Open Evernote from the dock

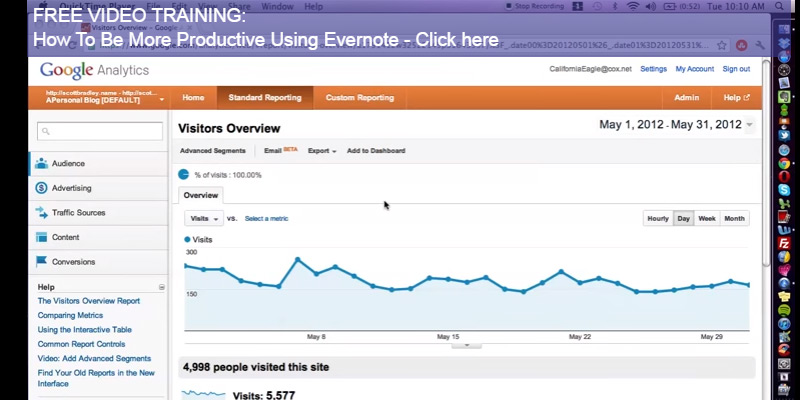coord(784,96)
